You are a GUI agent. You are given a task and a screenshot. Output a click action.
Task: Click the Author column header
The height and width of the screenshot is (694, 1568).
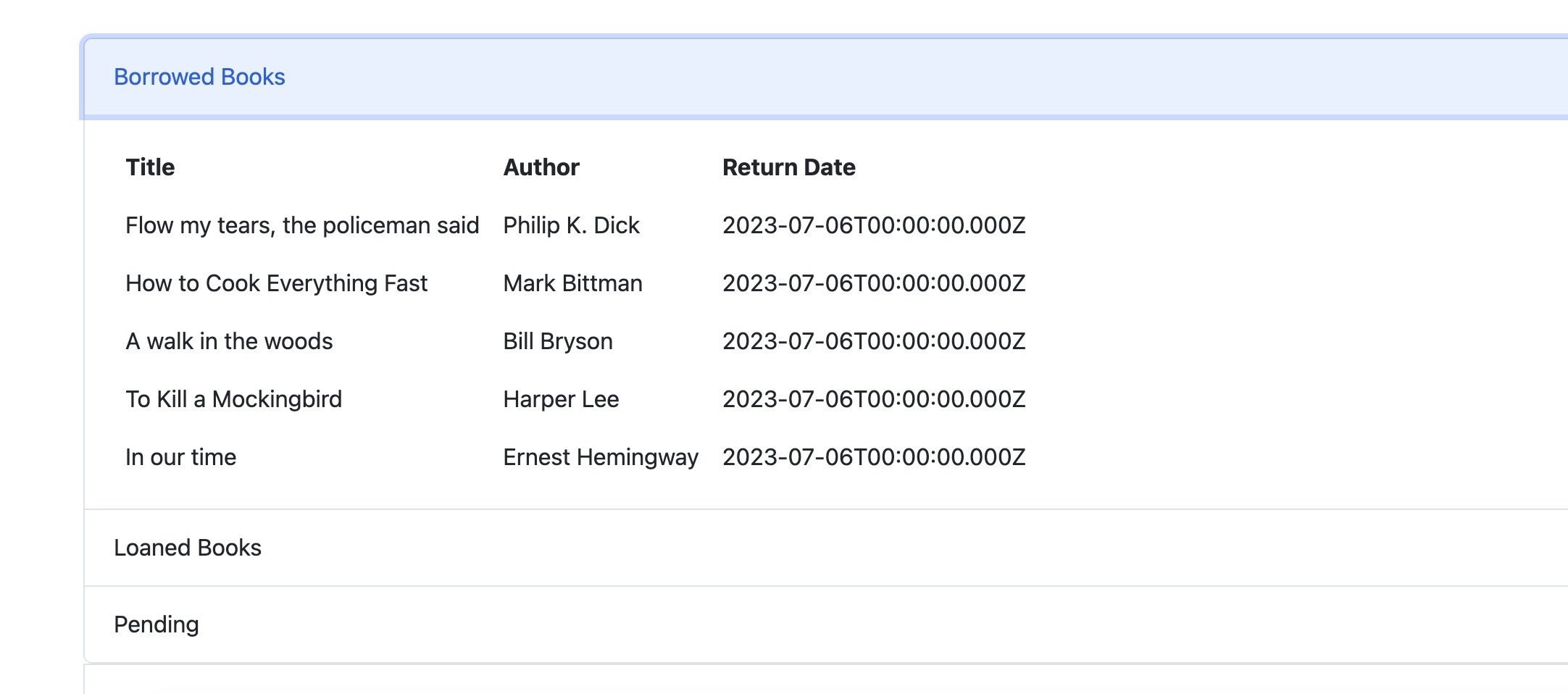click(541, 167)
